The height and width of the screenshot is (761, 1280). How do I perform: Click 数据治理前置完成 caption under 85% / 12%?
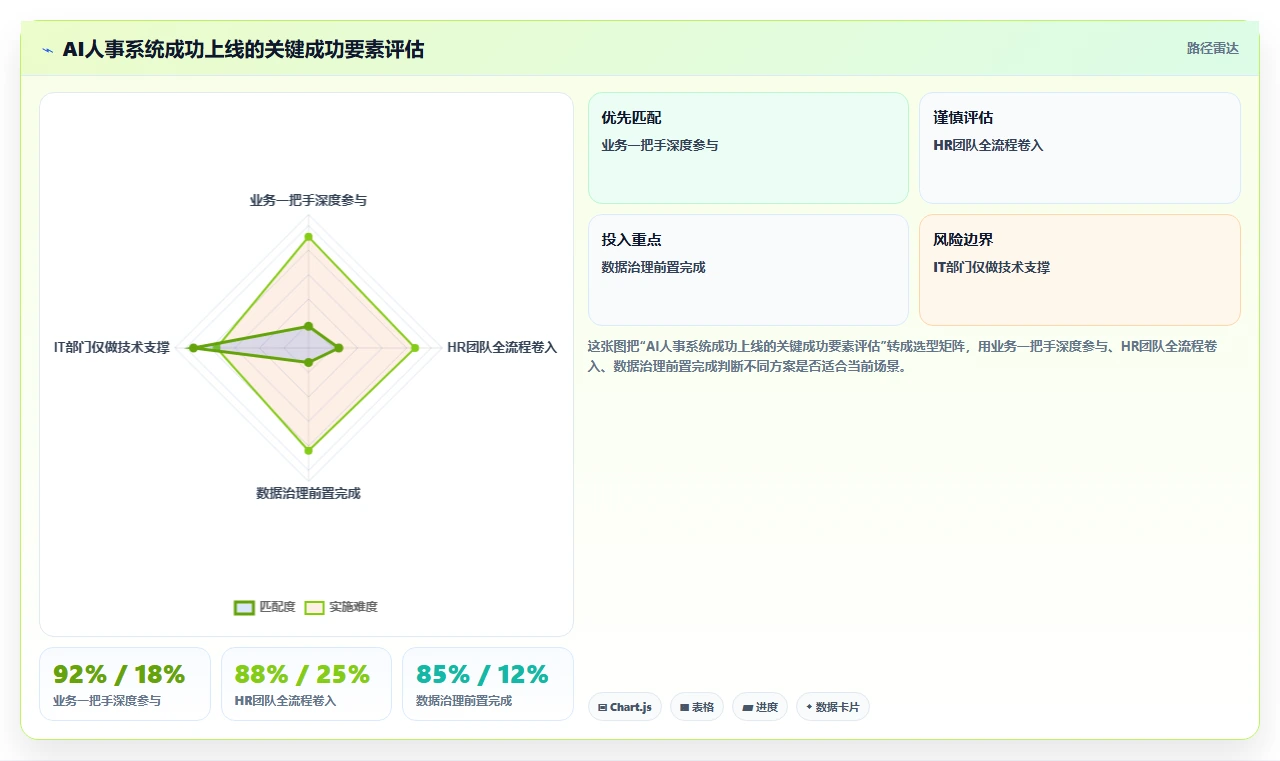pos(464,701)
